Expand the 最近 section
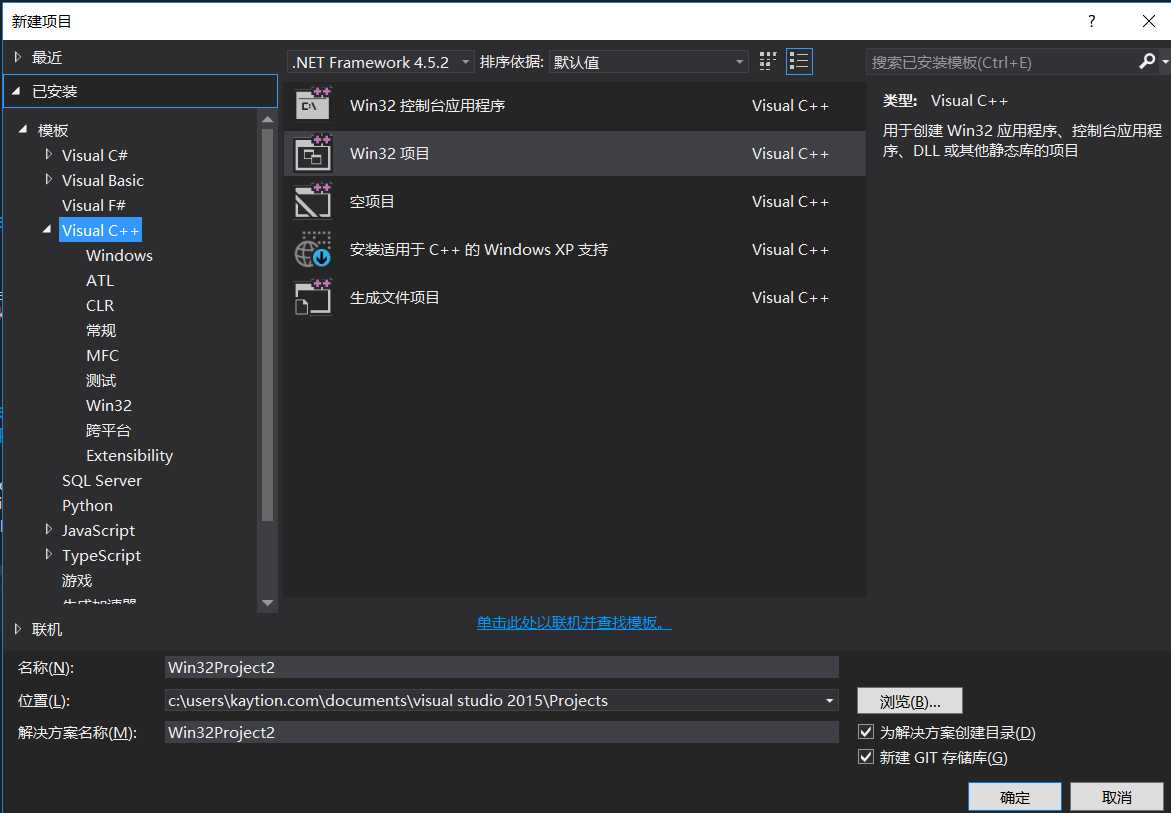This screenshot has height=813, width=1171. point(18,57)
